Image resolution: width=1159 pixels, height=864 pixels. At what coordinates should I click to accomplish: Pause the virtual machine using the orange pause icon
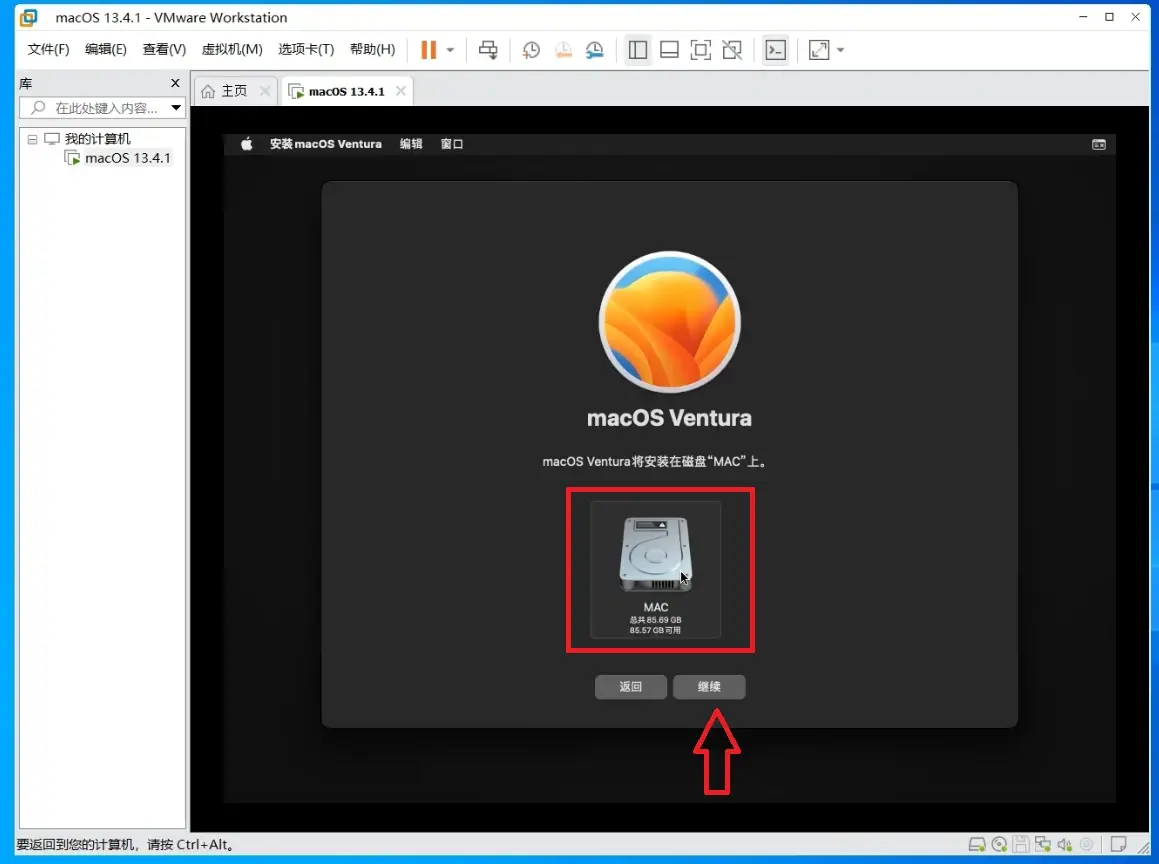click(x=429, y=50)
